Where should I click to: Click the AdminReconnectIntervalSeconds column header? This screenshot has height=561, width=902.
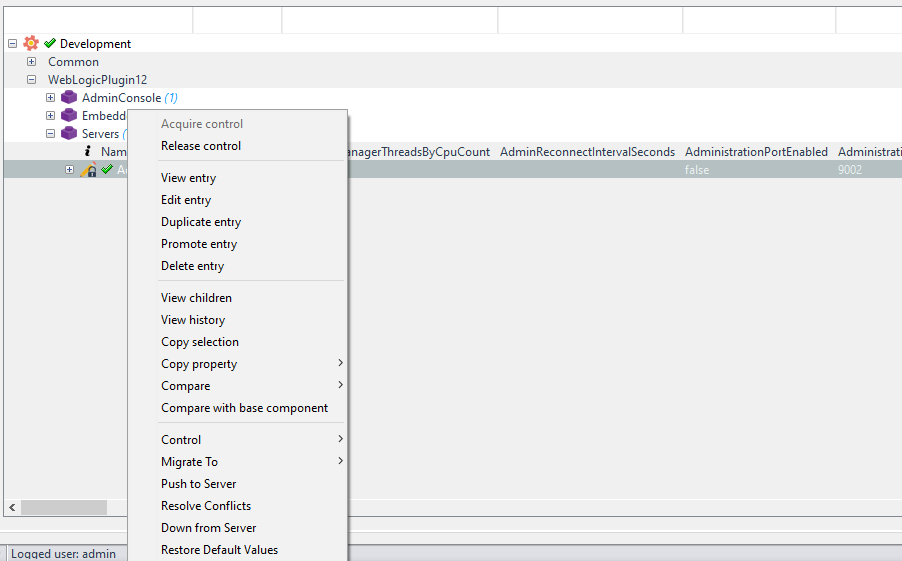tap(587, 151)
